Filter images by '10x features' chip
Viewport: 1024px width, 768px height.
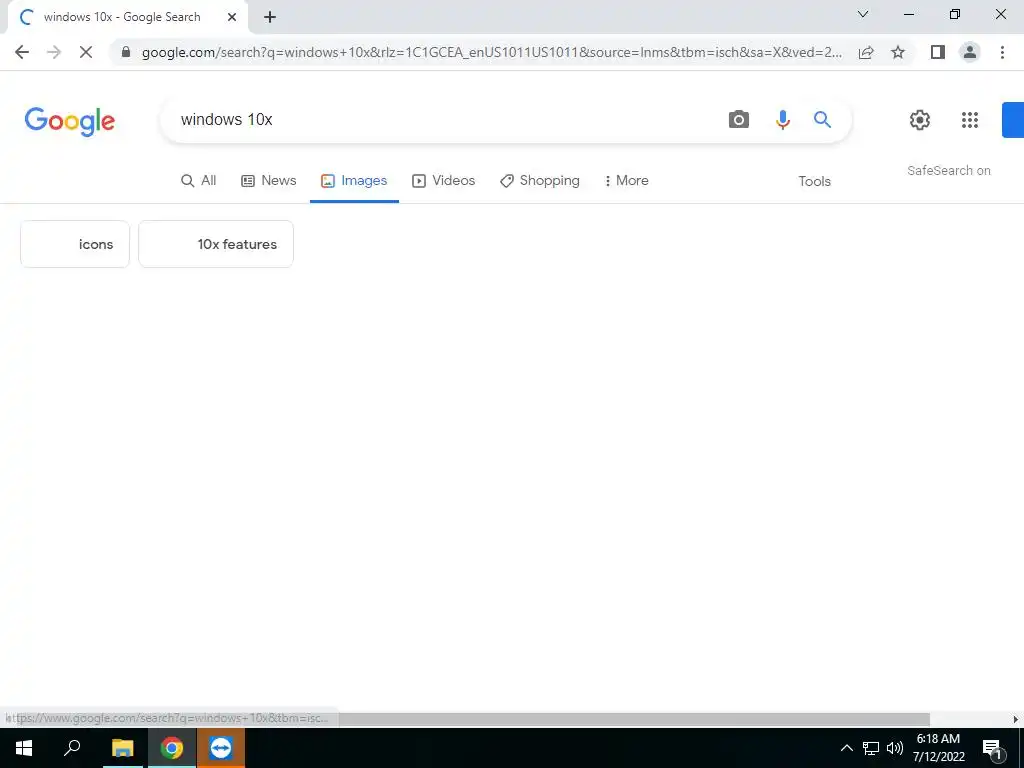coord(216,244)
